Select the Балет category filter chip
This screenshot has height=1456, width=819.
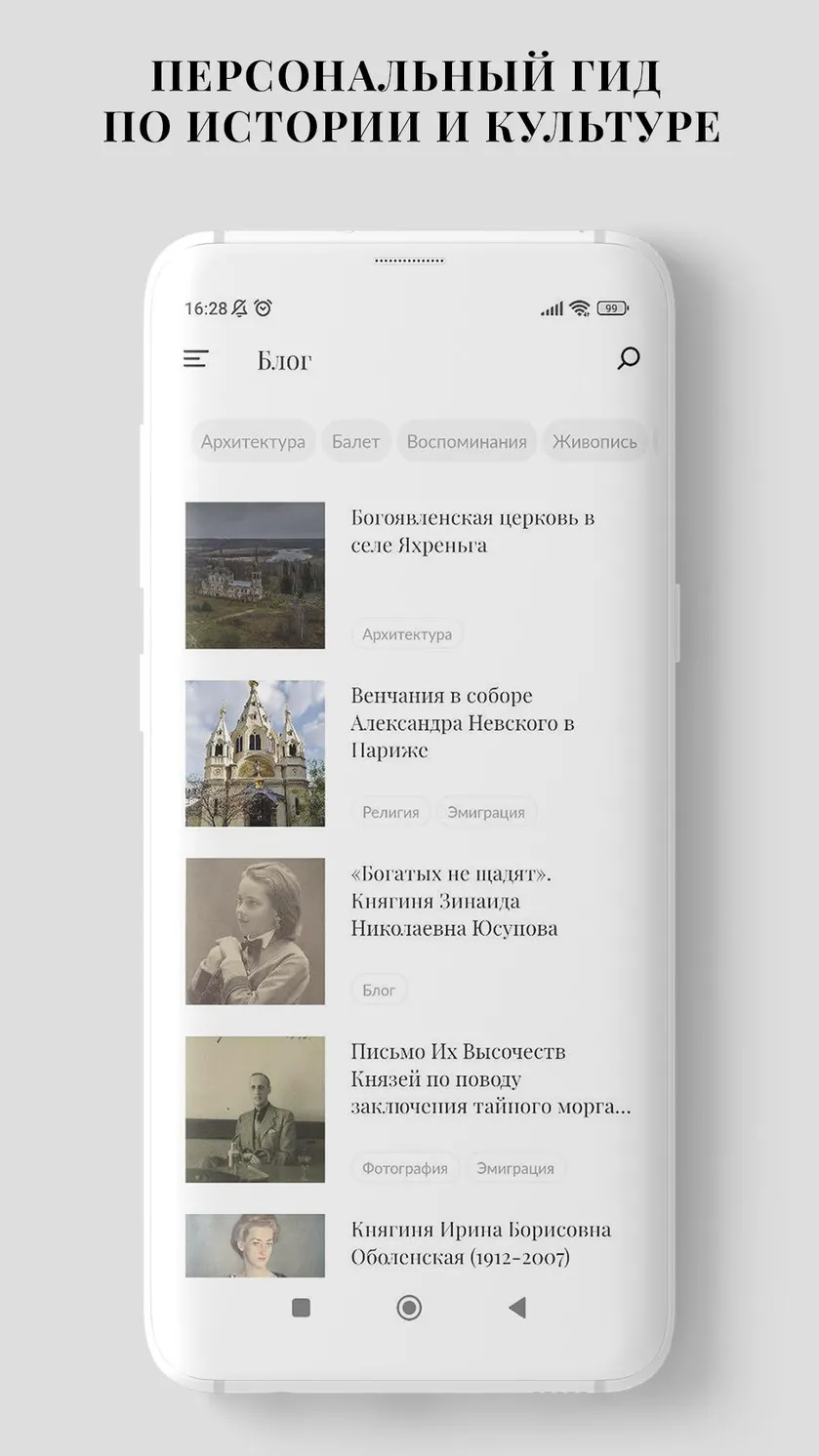[355, 441]
